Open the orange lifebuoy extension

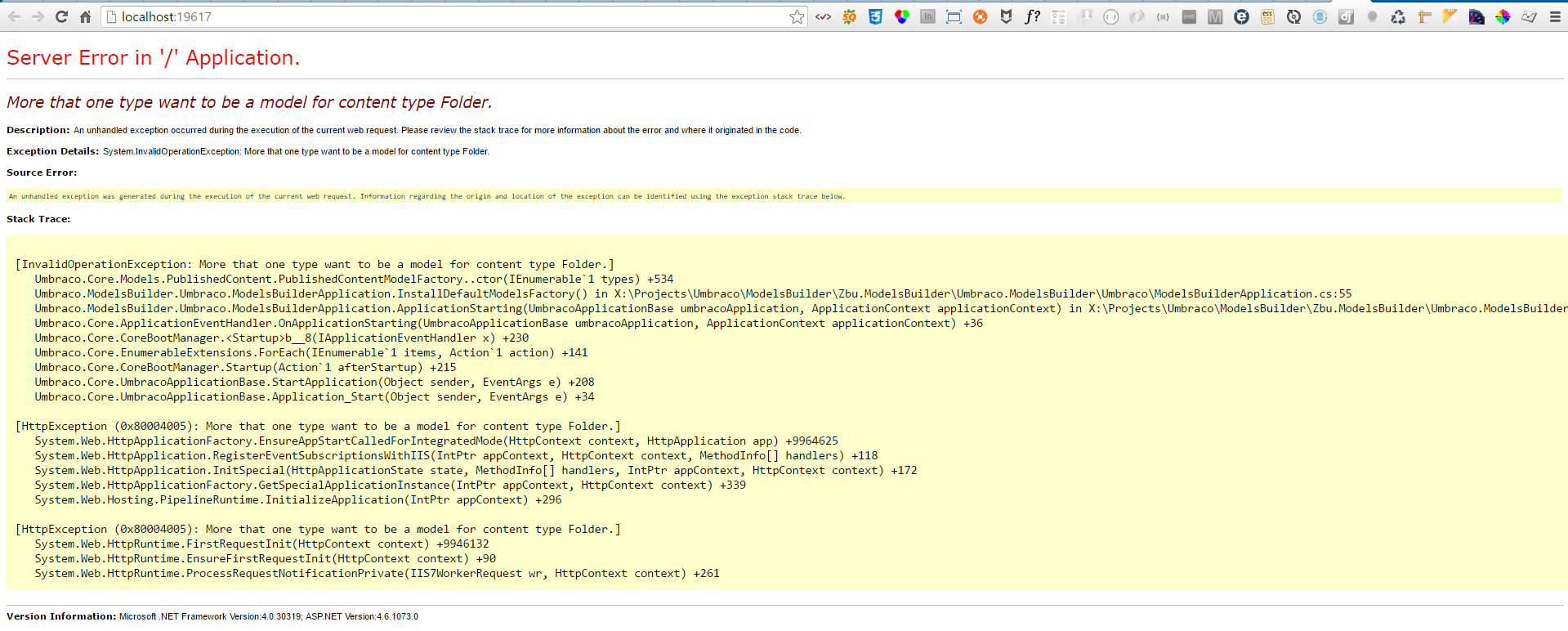[x=980, y=16]
